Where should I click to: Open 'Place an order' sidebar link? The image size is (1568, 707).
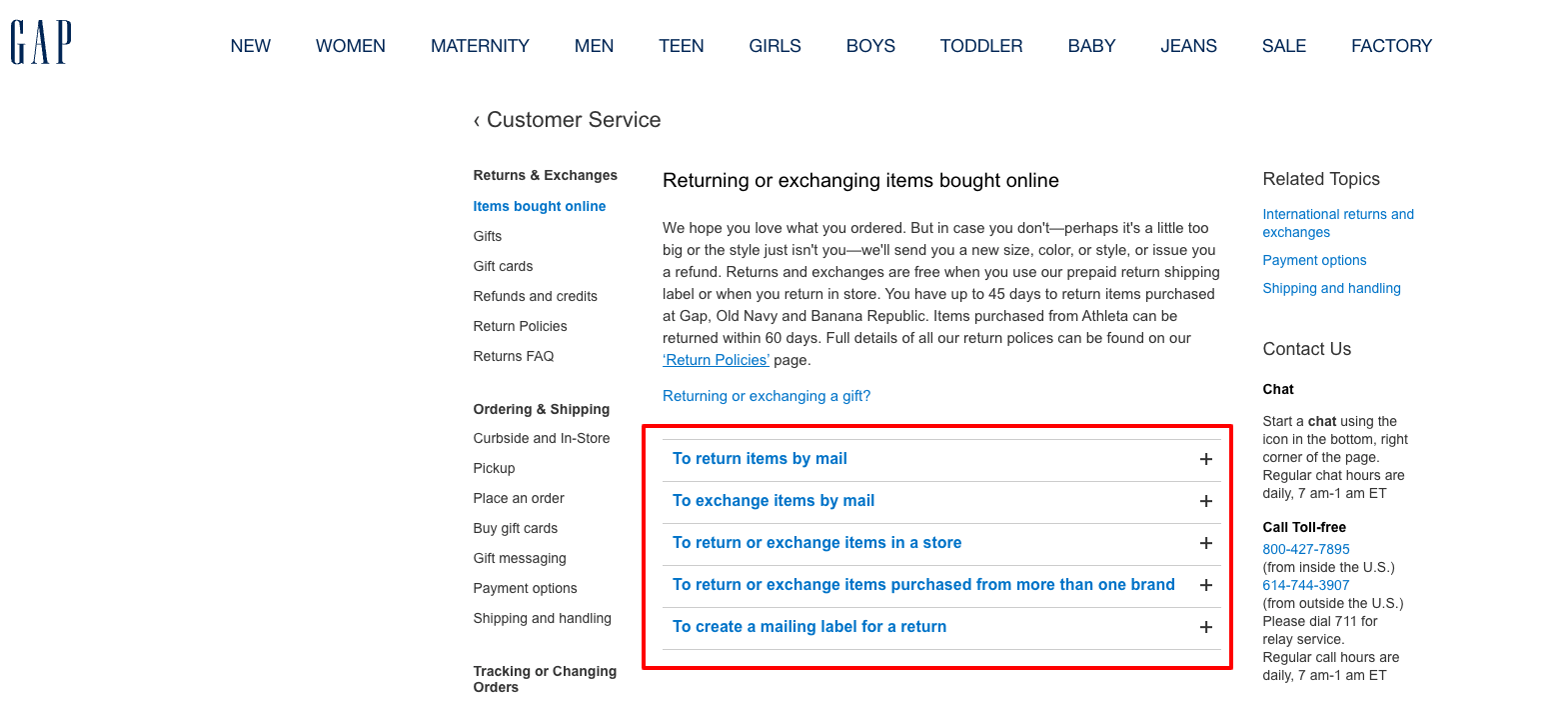point(519,498)
